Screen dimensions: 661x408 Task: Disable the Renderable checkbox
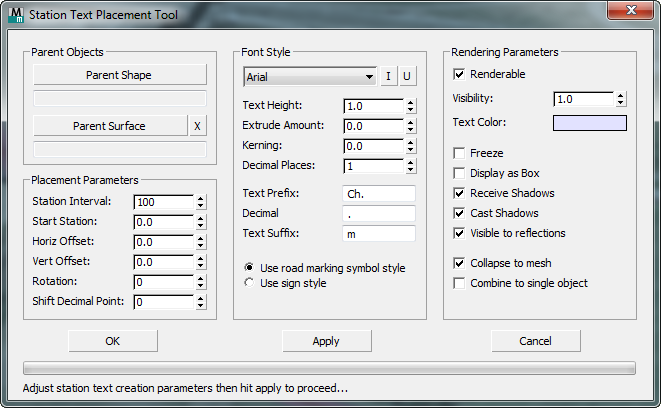pyautogui.click(x=459, y=74)
